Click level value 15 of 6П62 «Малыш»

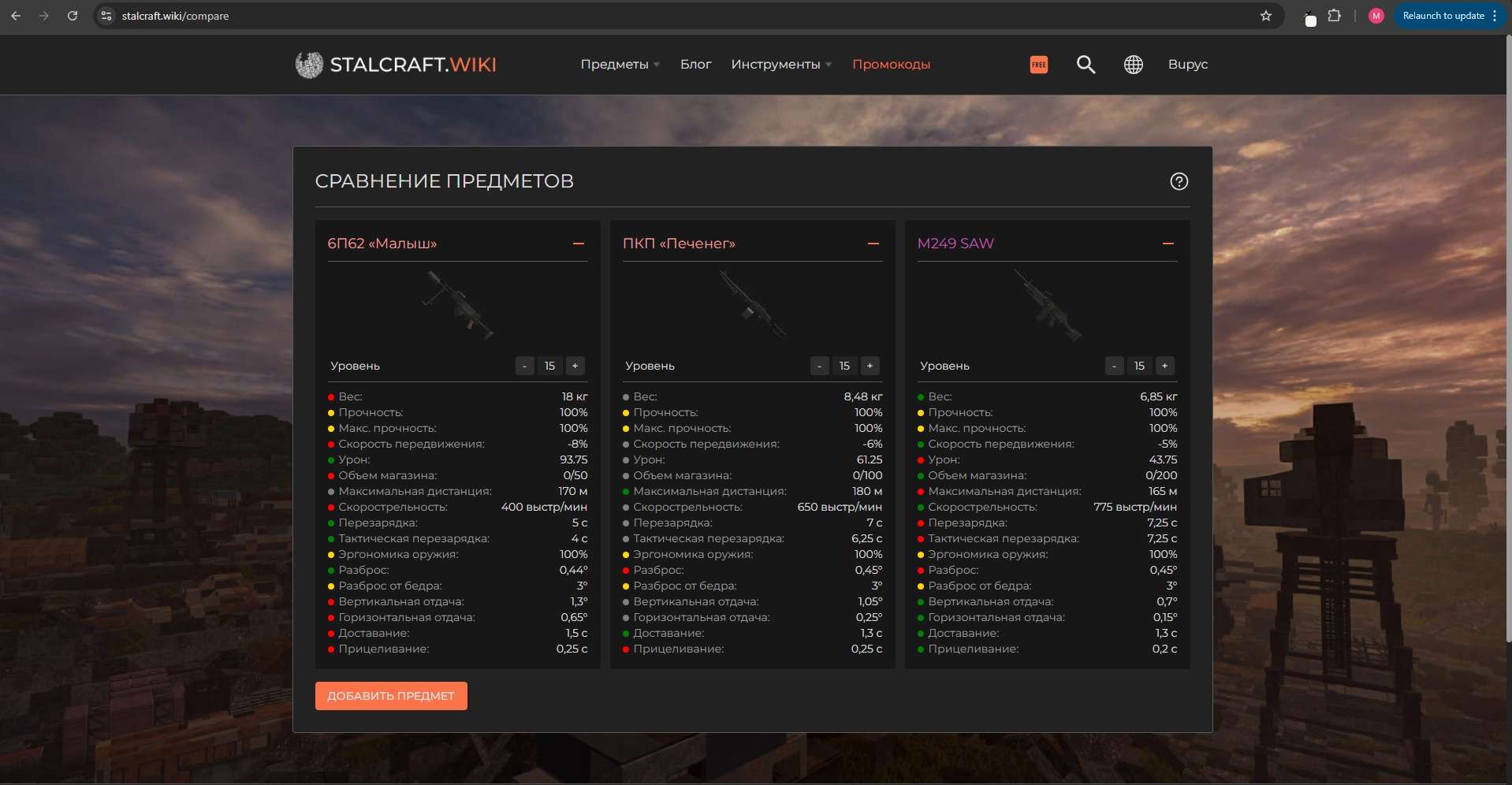click(549, 366)
